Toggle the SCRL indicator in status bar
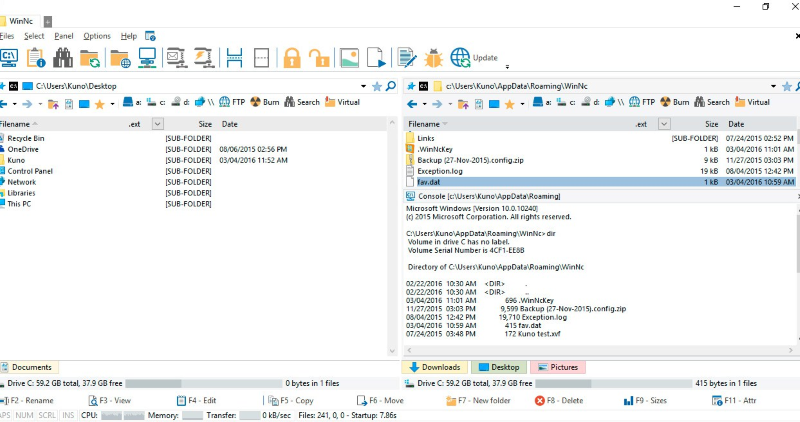The width and height of the screenshot is (800, 422). pos(47,415)
